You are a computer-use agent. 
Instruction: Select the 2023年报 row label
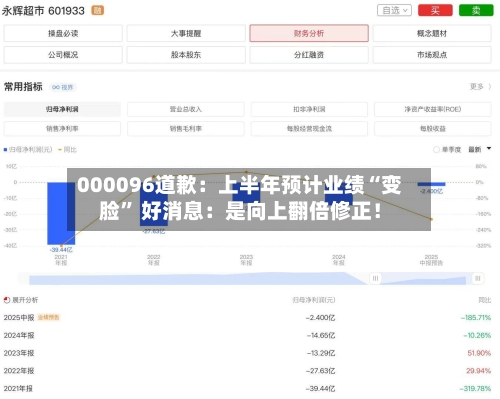(x=19, y=353)
